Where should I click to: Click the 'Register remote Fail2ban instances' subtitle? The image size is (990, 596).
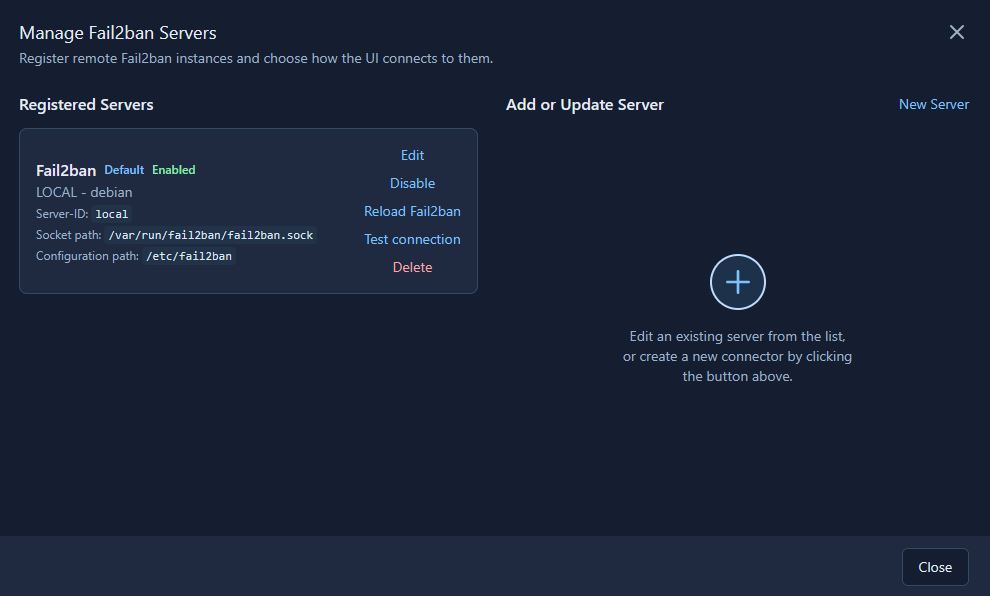[256, 58]
